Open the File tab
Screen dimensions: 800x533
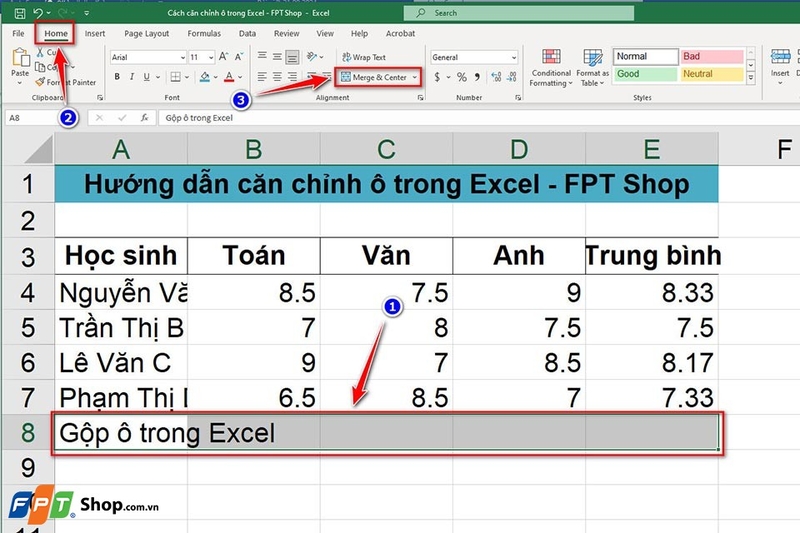pos(18,34)
